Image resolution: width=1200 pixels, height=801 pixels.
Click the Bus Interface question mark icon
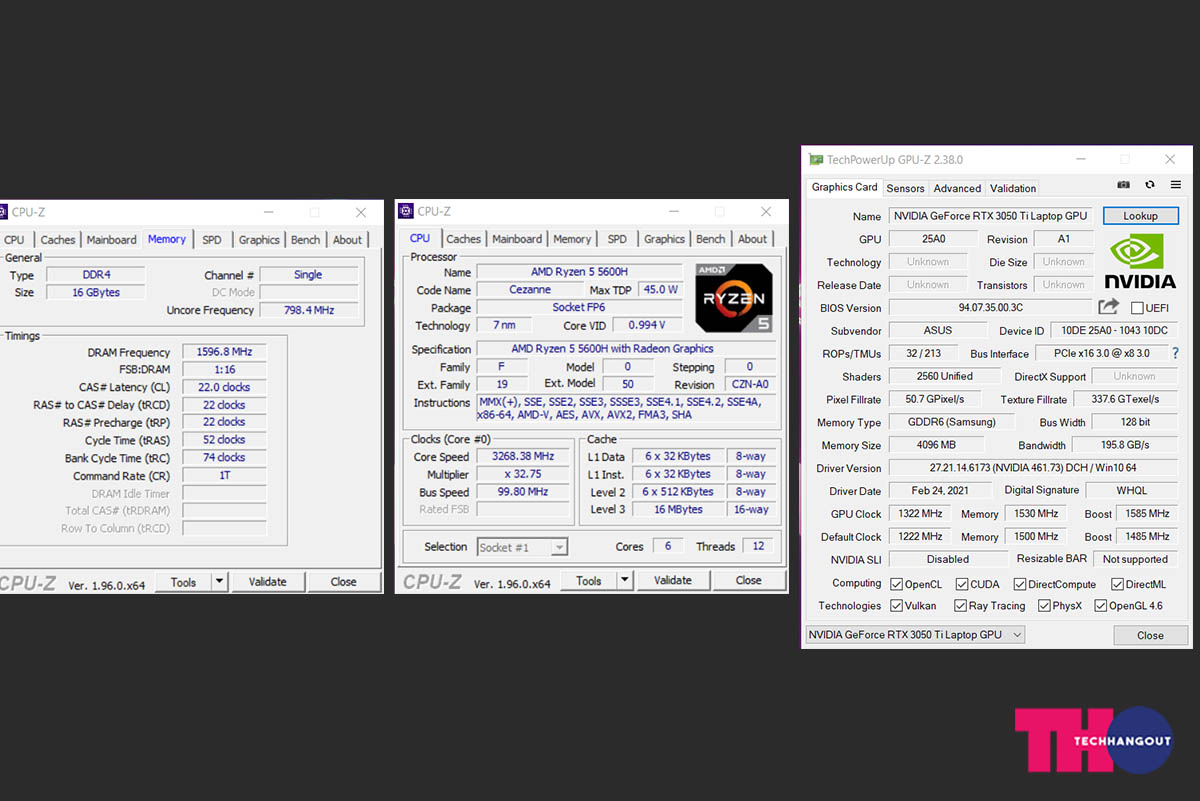[1175, 353]
